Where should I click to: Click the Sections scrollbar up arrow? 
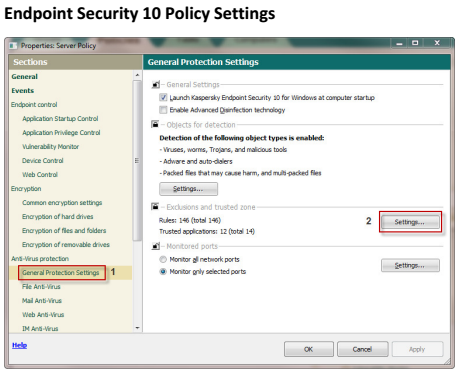click(x=137, y=75)
